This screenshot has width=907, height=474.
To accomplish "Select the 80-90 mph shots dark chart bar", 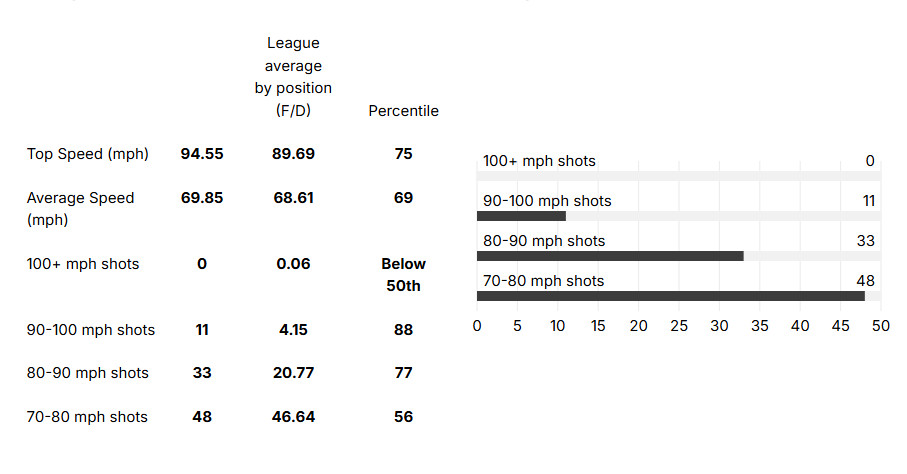I will pyautogui.click(x=610, y=256).
